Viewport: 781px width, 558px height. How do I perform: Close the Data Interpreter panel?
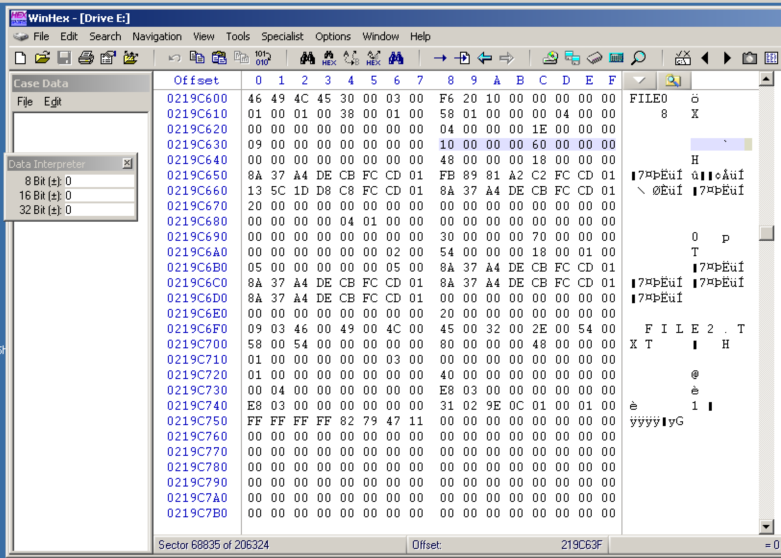(127, 163)
